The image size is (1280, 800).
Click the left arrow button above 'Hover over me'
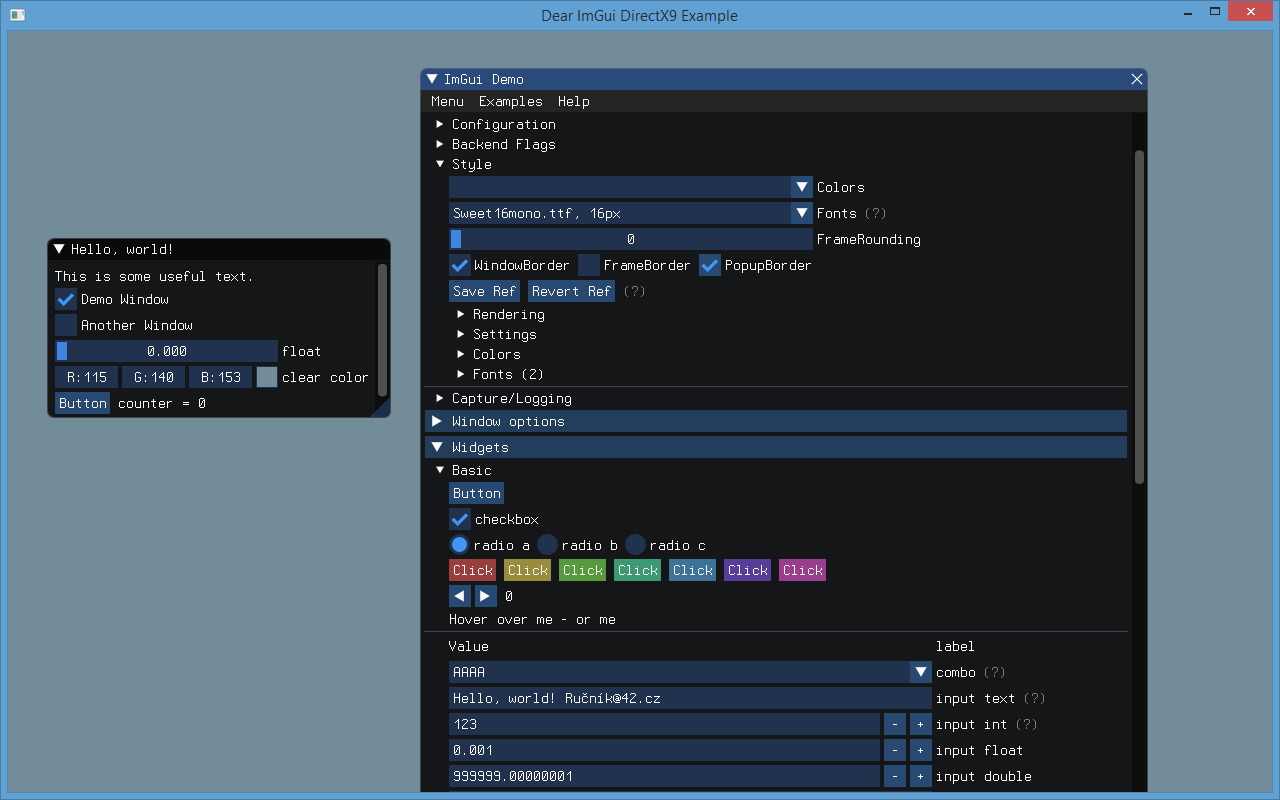(x=459, y=595)
